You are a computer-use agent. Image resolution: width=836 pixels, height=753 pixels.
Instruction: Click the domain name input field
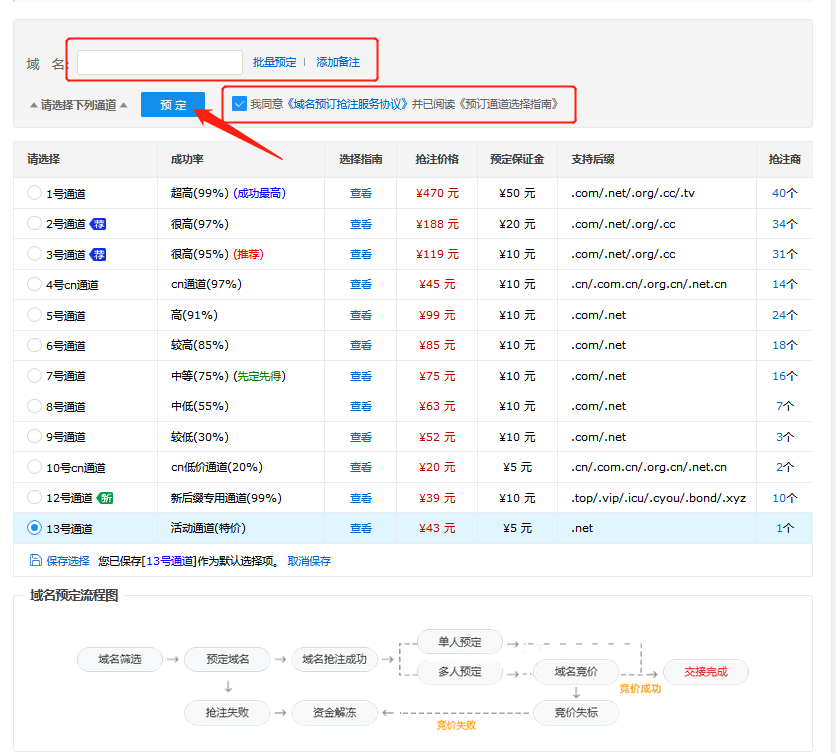click(x=160, y=62)
